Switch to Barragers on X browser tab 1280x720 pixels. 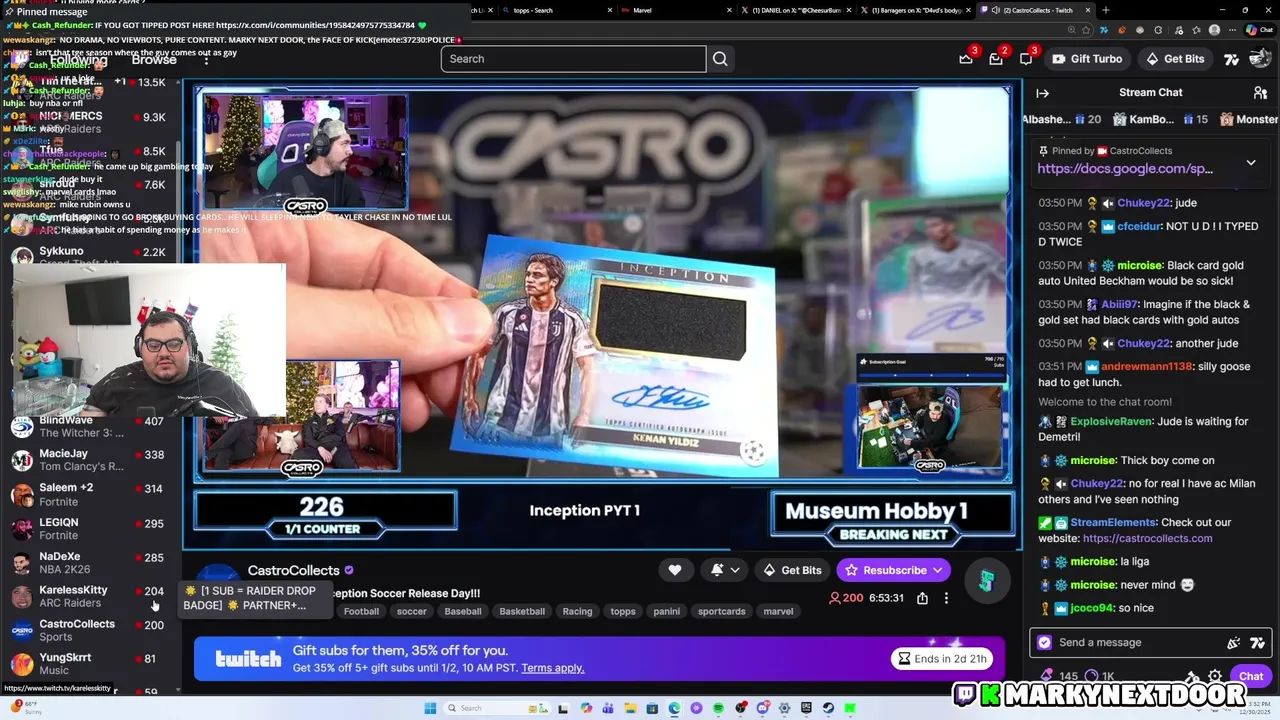(917, 10)
